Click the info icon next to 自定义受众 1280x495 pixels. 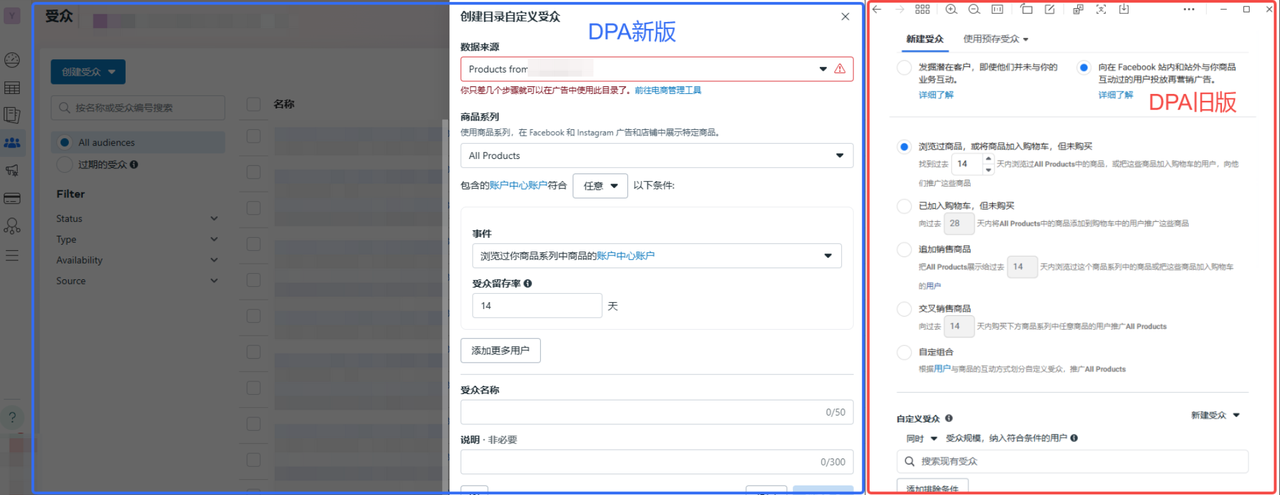949,418
